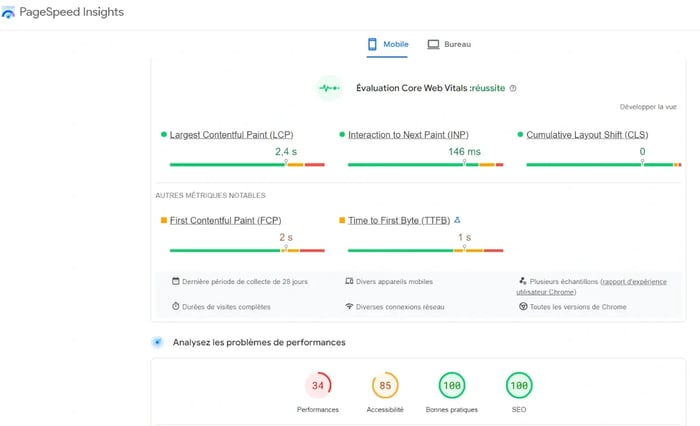
Task: Click the CLS distribution bar
Action: pos(604,165)
